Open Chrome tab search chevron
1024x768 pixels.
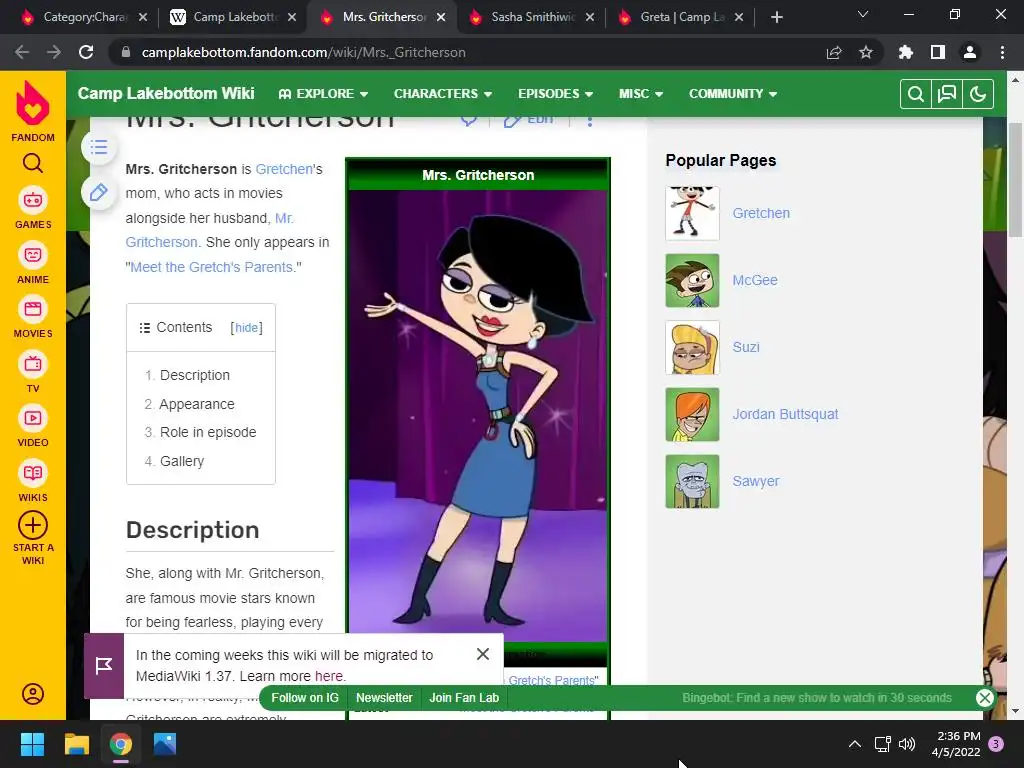click(863, 14)
